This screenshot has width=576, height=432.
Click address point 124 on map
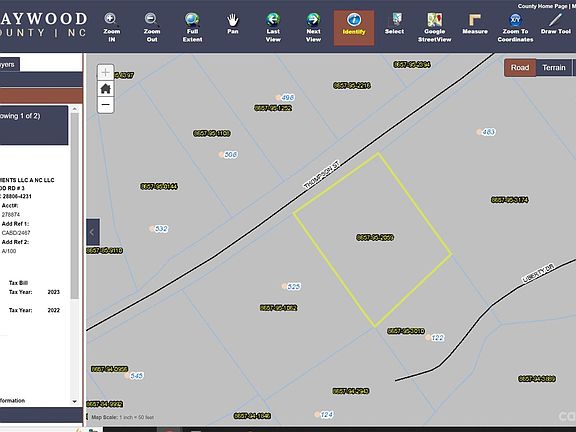pos(324,415)
